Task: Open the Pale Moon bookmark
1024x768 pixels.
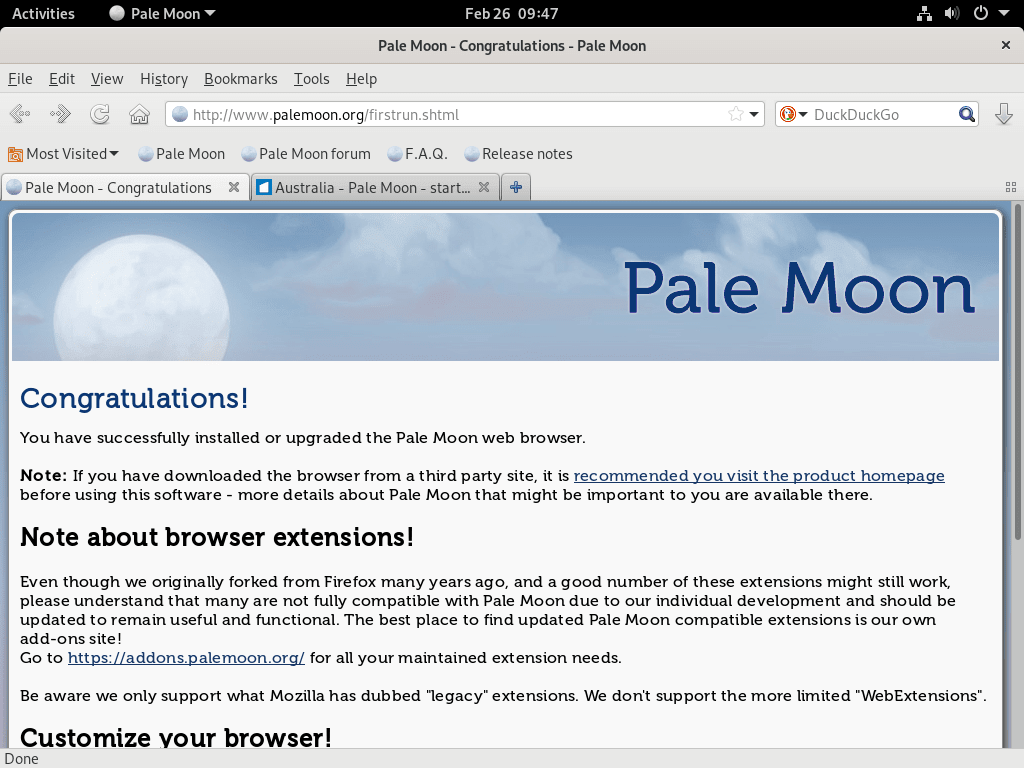Action: (x=182, y=154)
